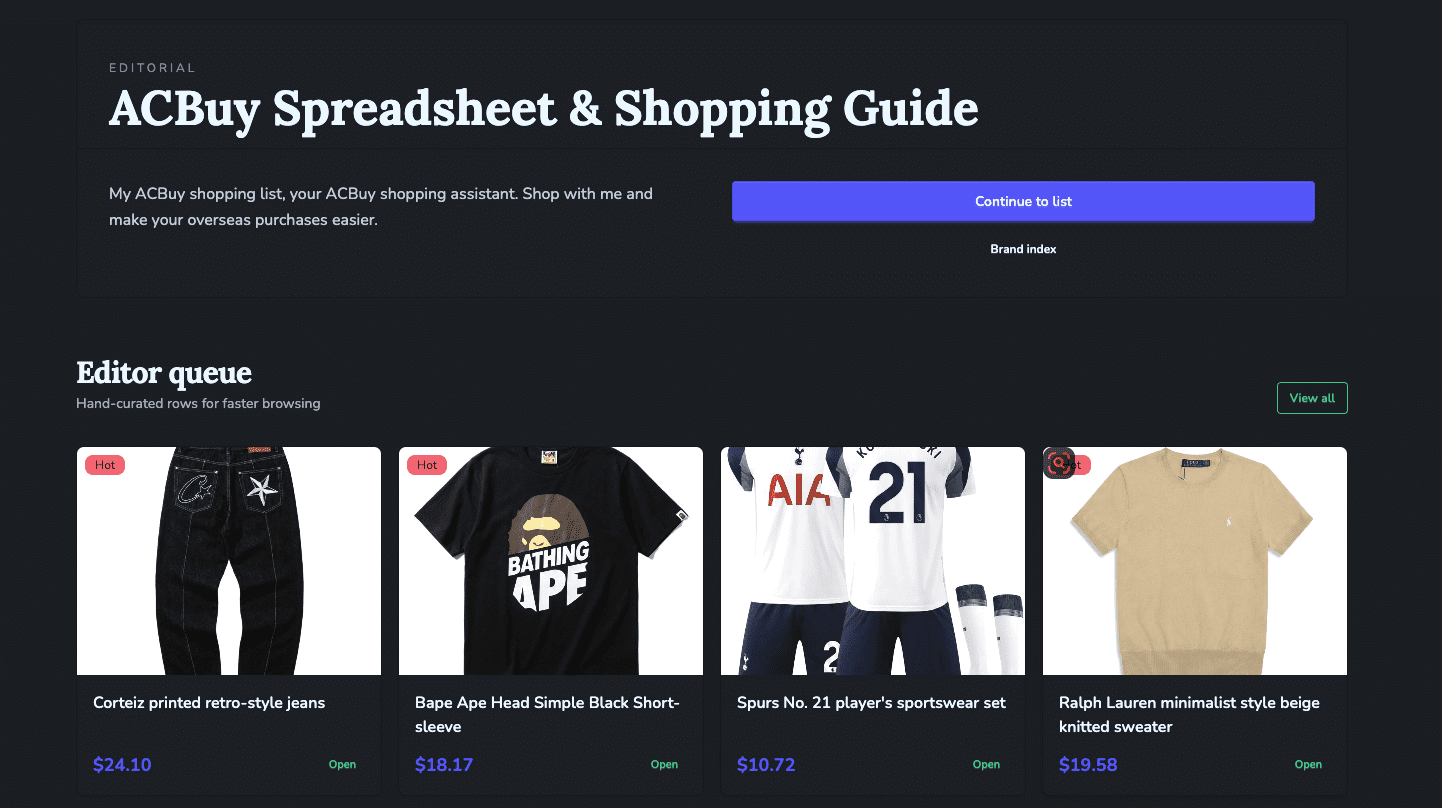Click the image search icon on sweater card

pos(1059,463)
